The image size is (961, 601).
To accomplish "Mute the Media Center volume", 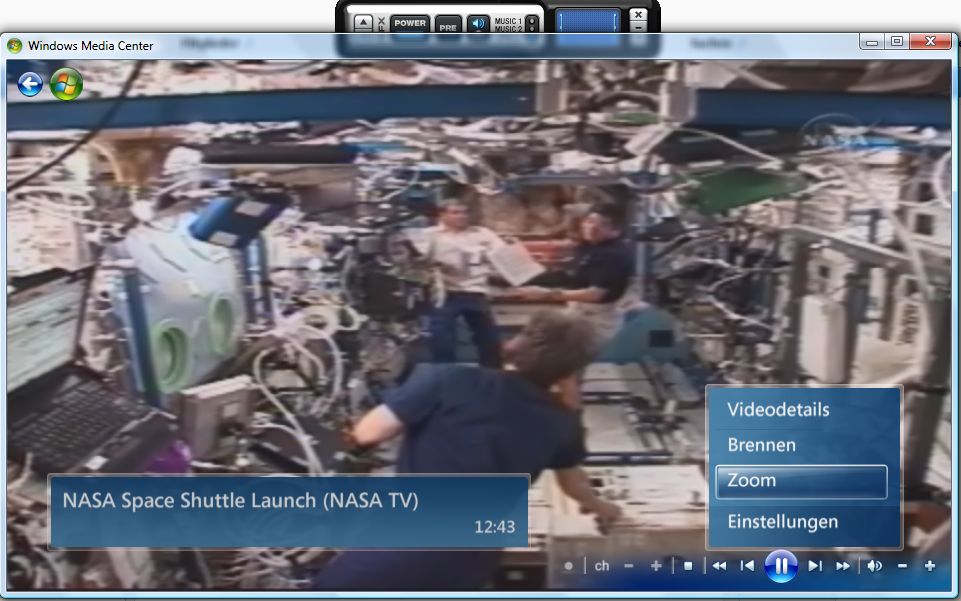I will tap(875, 565).
